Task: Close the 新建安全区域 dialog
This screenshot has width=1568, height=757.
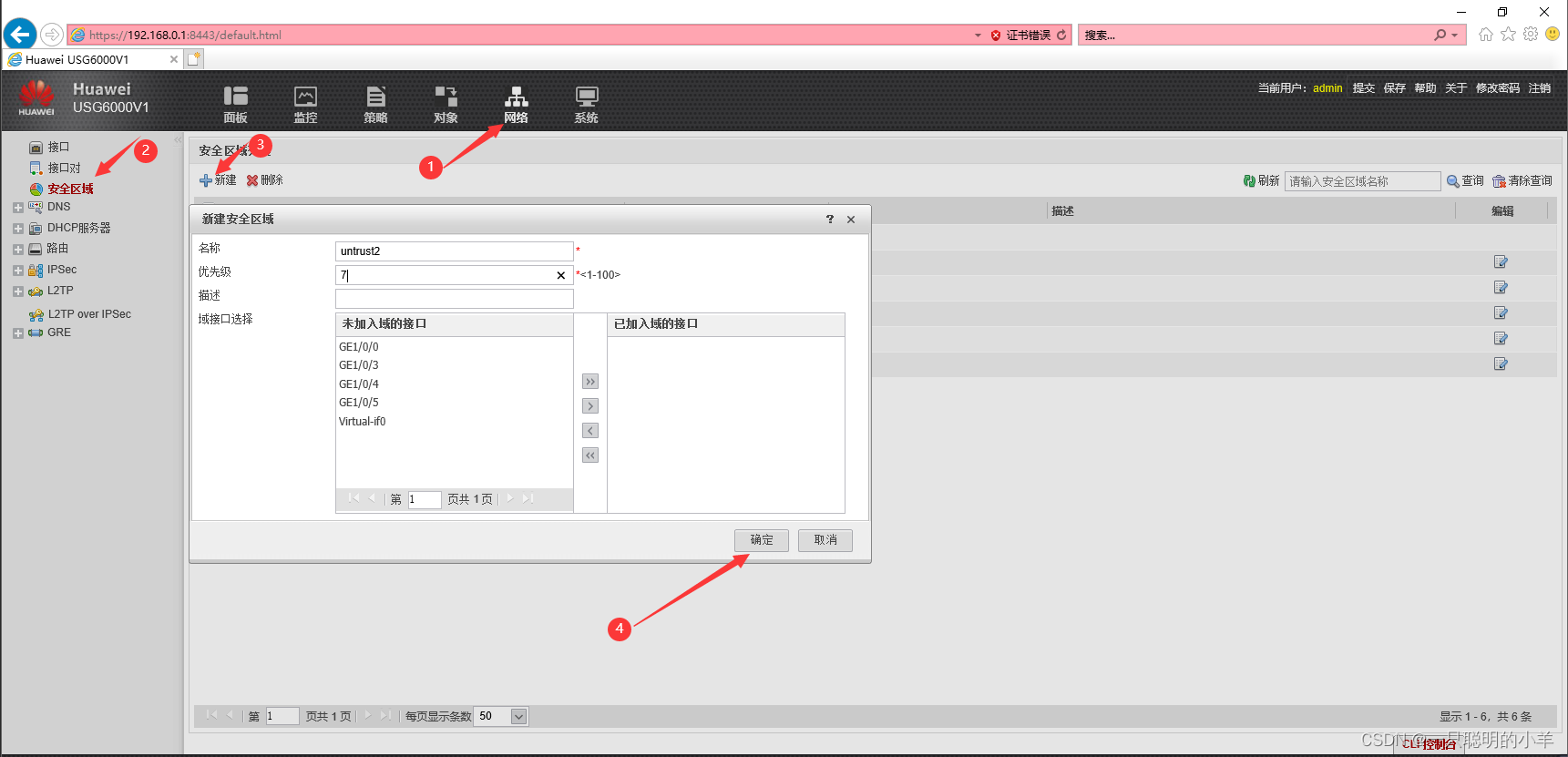Action: (851, 220)
